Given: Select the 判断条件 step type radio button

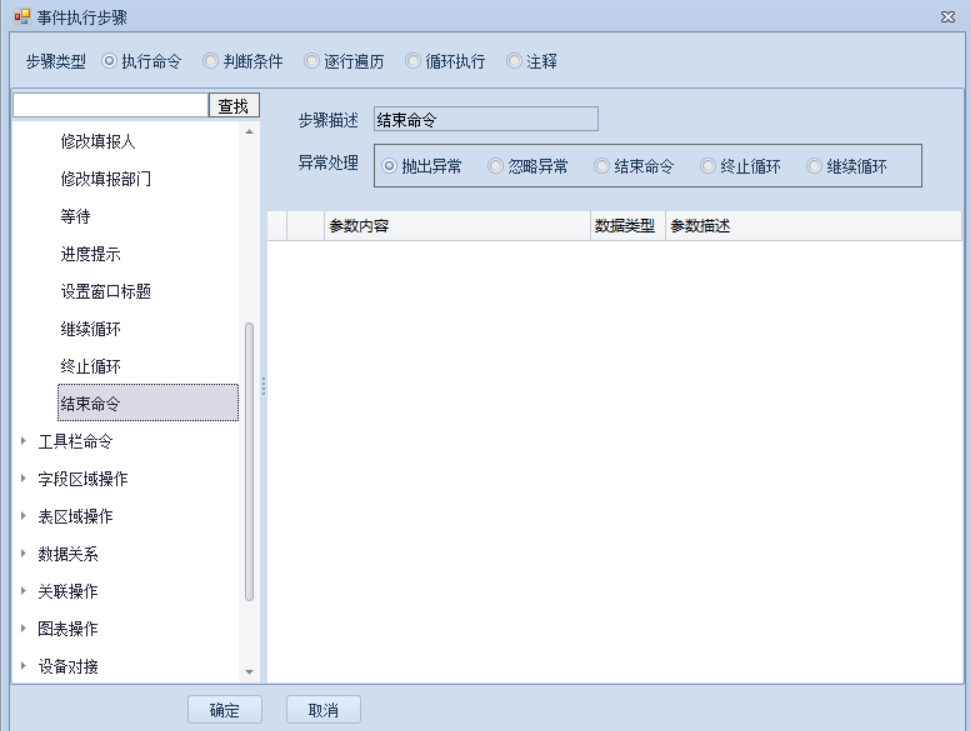Looking at the screenshot, I should [x=210, y=61].
